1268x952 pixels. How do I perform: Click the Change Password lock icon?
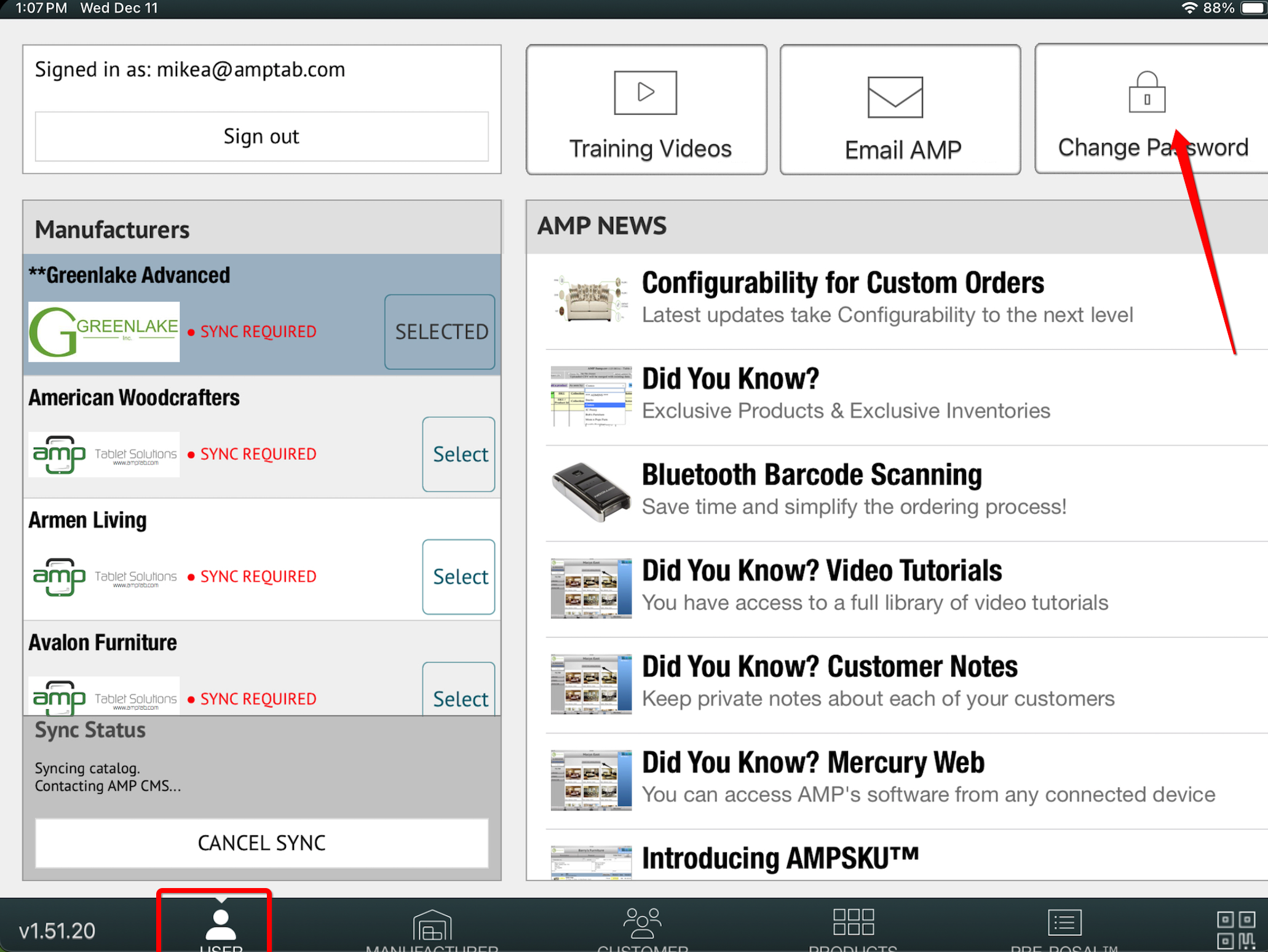pyautogui.click(x=1146, y=93)
